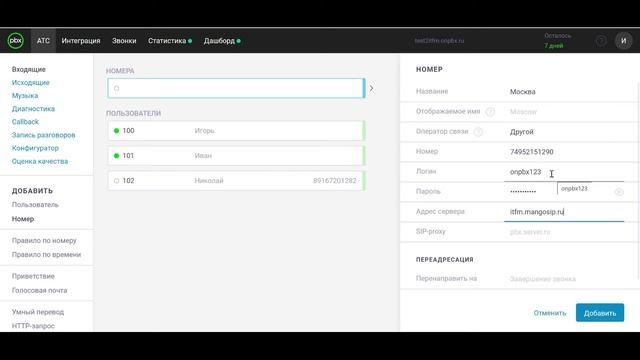Open the Callback section
This screenshot has width=640, height=360.
point(25,122)
